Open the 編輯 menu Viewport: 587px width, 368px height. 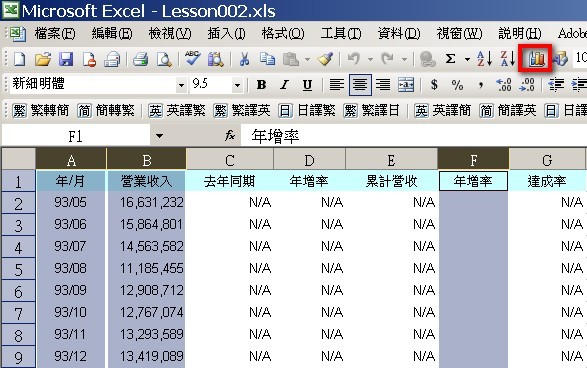click(112, 34)
